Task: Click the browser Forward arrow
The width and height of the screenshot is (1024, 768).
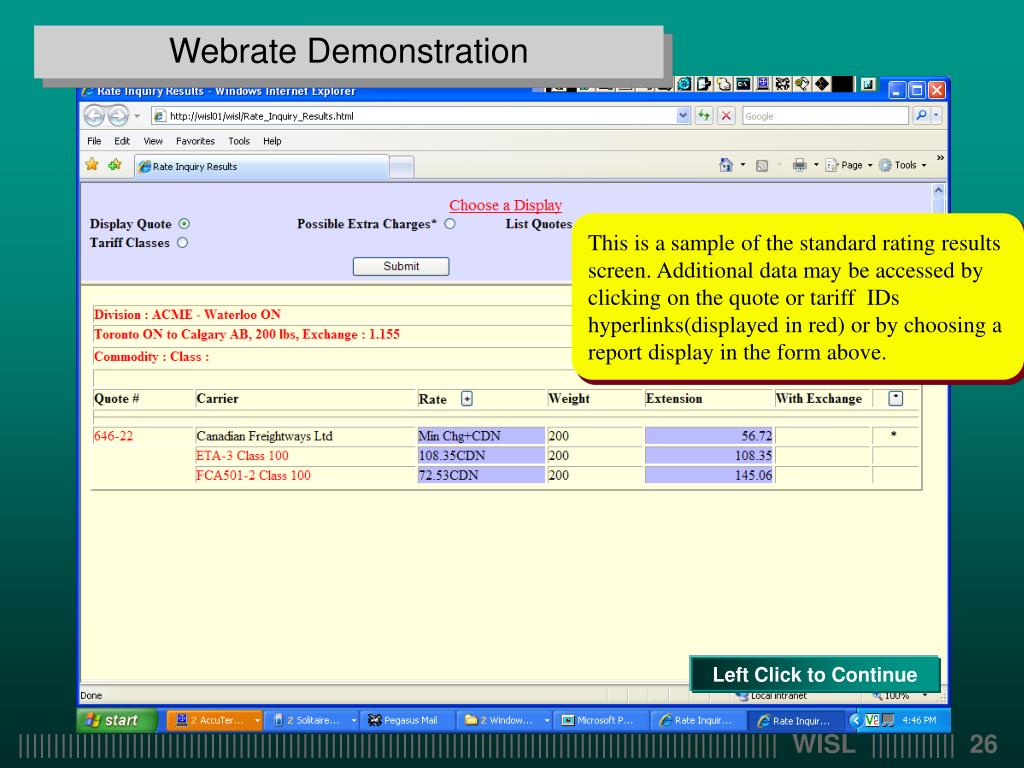Action: (118, 116)
